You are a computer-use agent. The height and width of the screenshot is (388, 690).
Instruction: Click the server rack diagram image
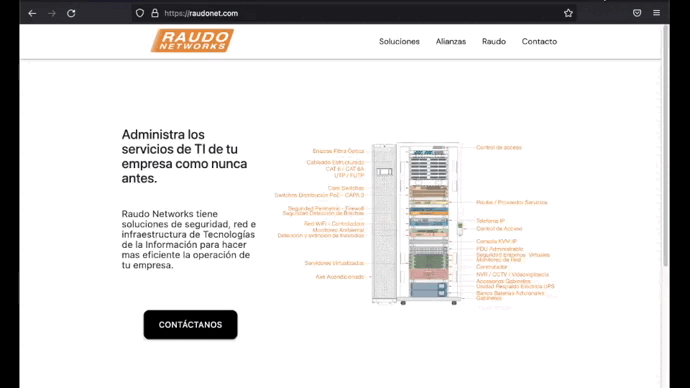point(416,223)
